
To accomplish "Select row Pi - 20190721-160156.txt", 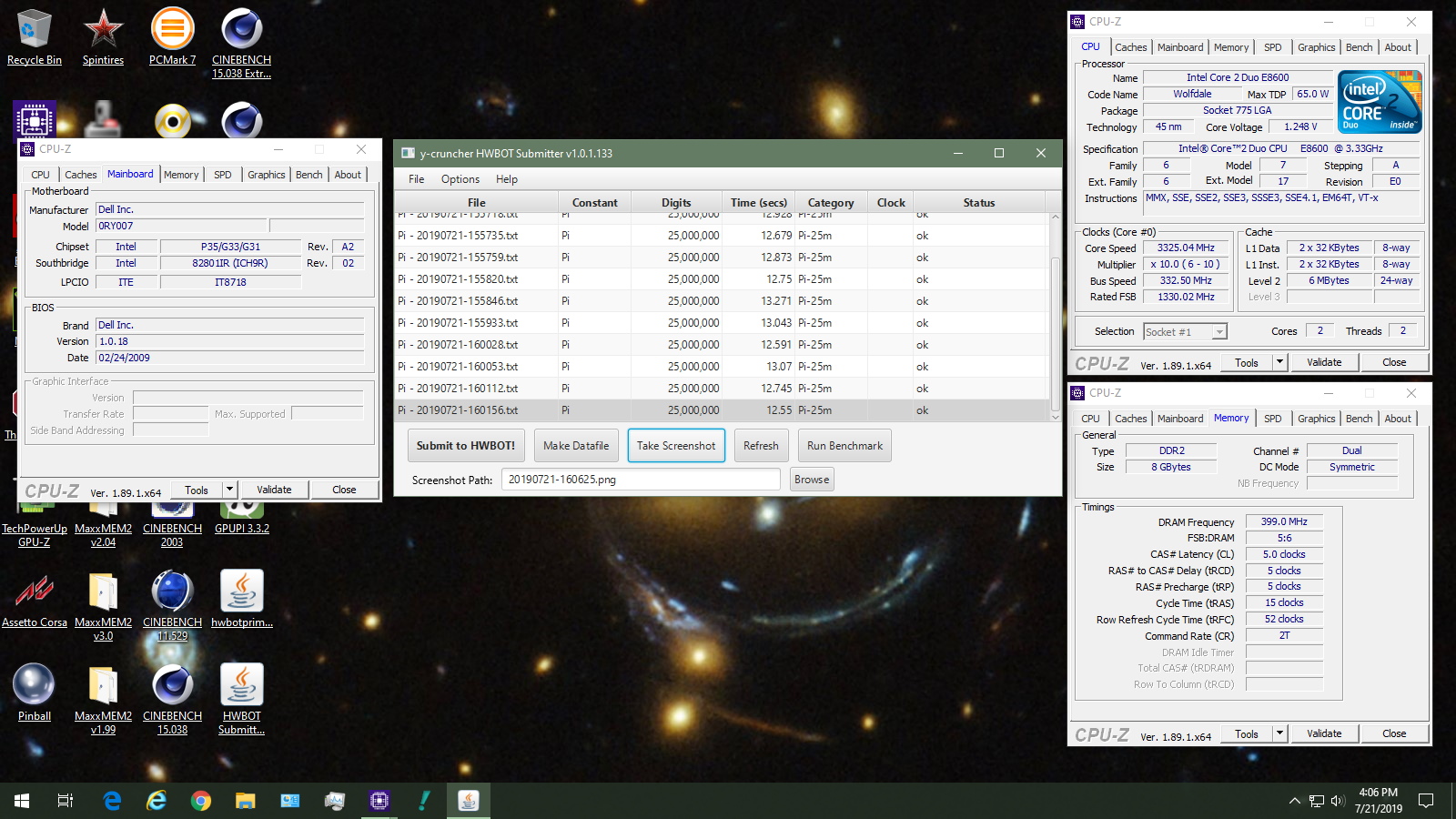I will (x=723, y=410).
